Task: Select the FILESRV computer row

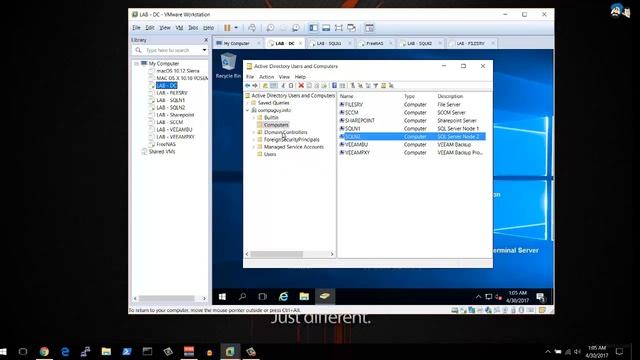Action: [412, 104]
